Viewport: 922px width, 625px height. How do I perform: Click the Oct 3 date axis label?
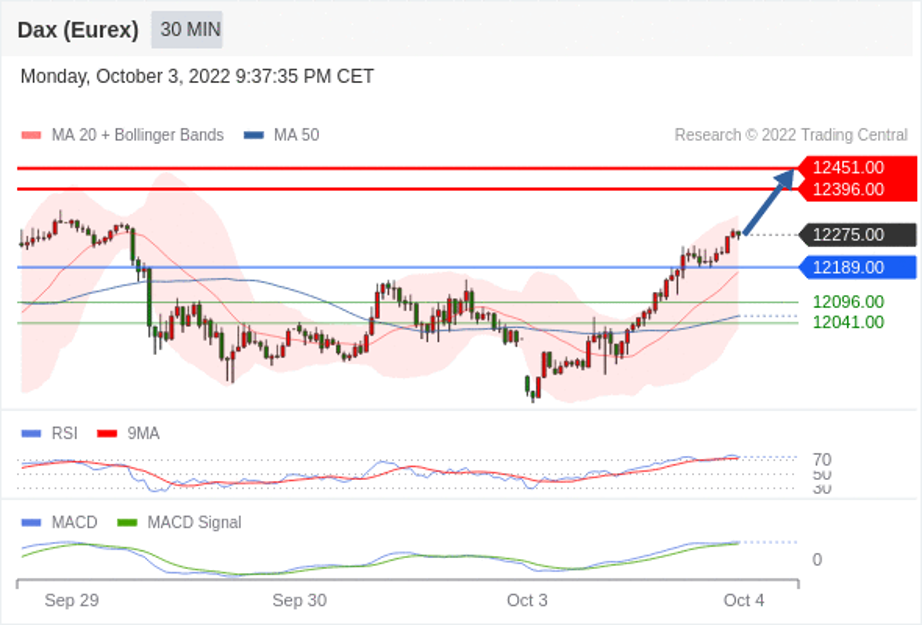527,600
